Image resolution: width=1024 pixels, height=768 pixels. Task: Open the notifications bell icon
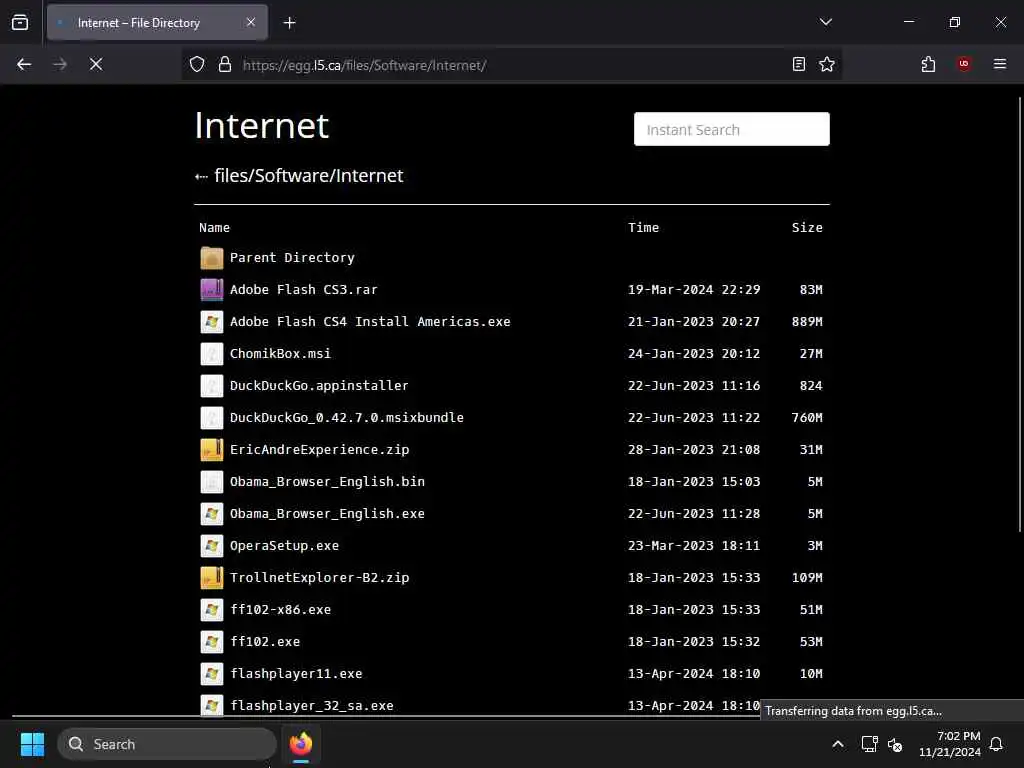[996, 744]
